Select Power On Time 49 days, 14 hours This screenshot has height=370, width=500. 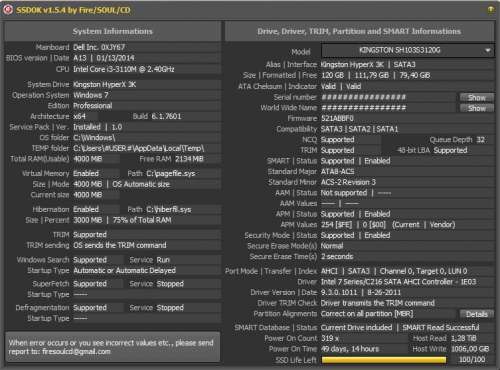(x=350, y=349)
